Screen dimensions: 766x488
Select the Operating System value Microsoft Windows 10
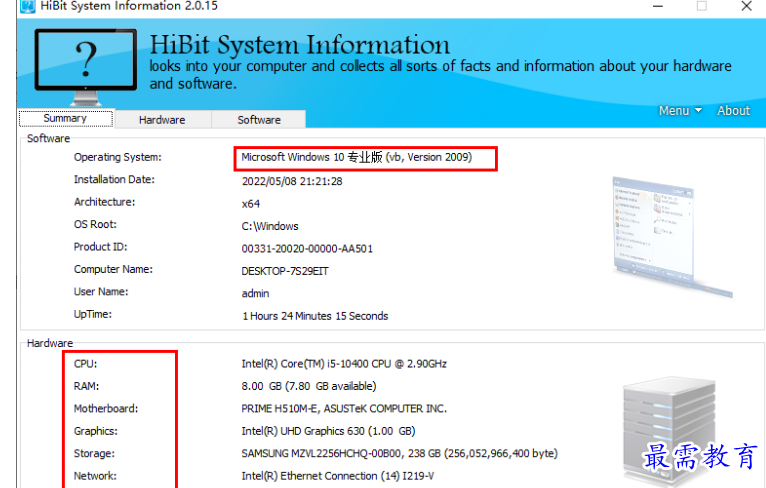(357, 157)
